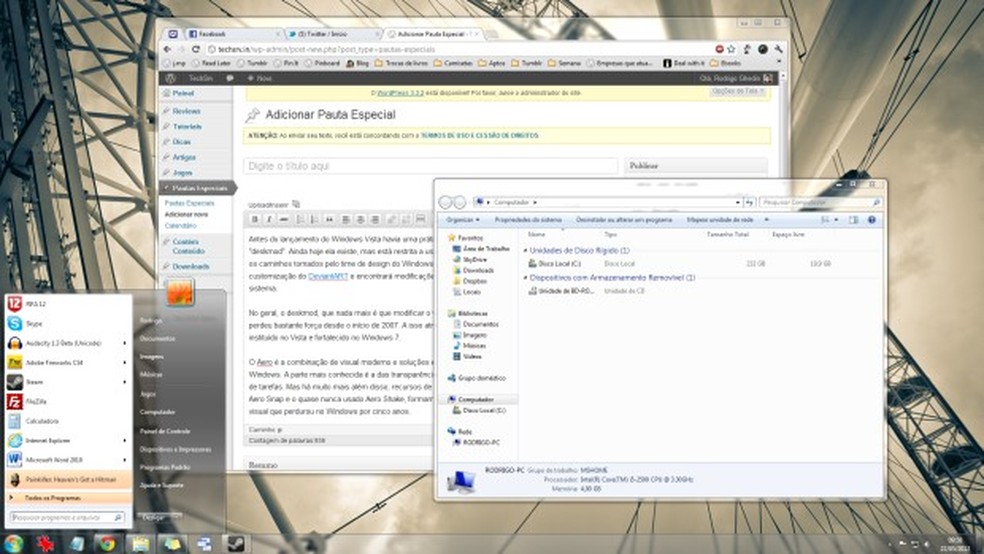Insert blockquote in WordPress editor
Viewport: 984px width, 554px height.
329,219
